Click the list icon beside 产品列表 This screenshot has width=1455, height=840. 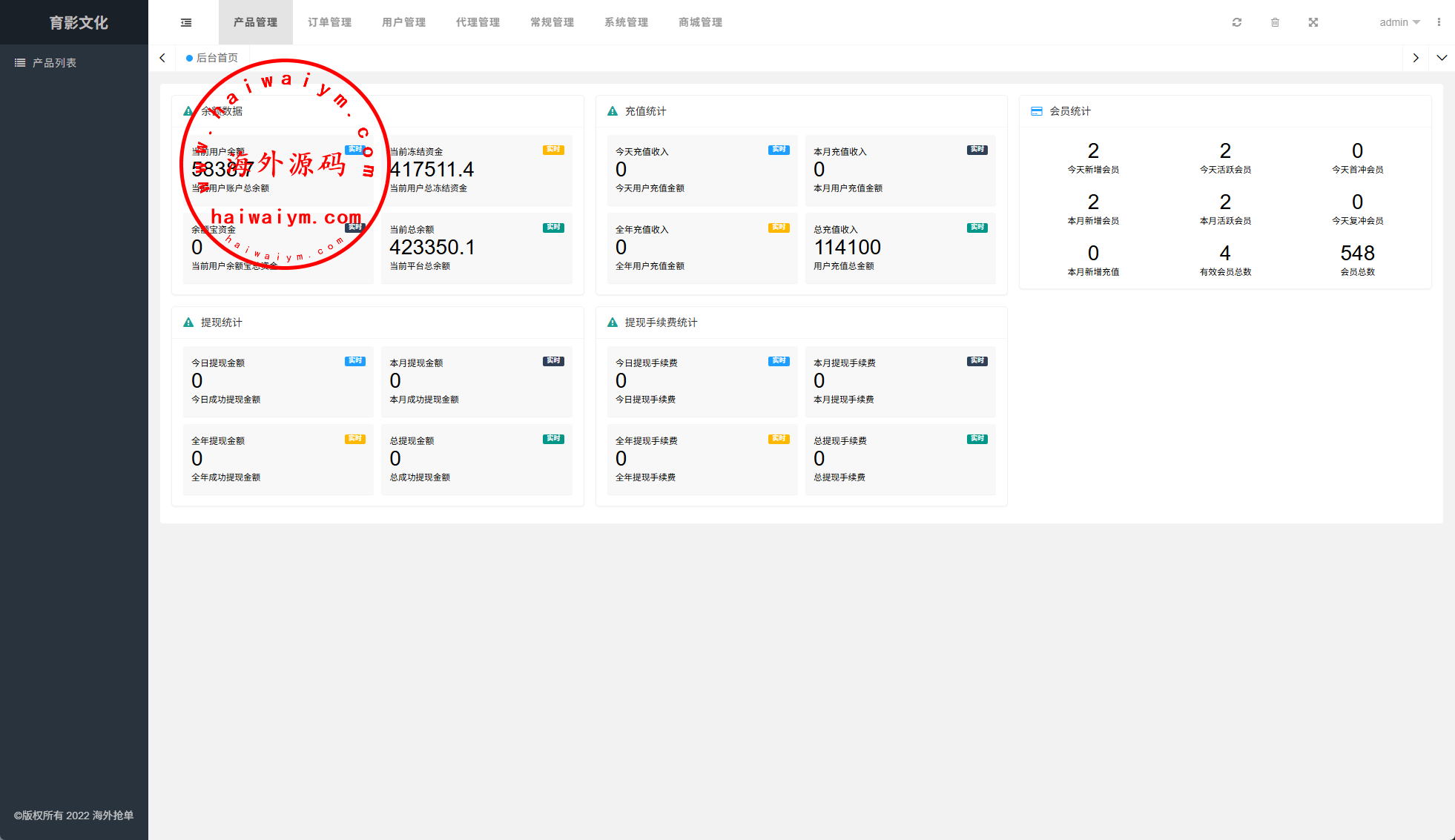pyautogui.click(x=20, y=63)
